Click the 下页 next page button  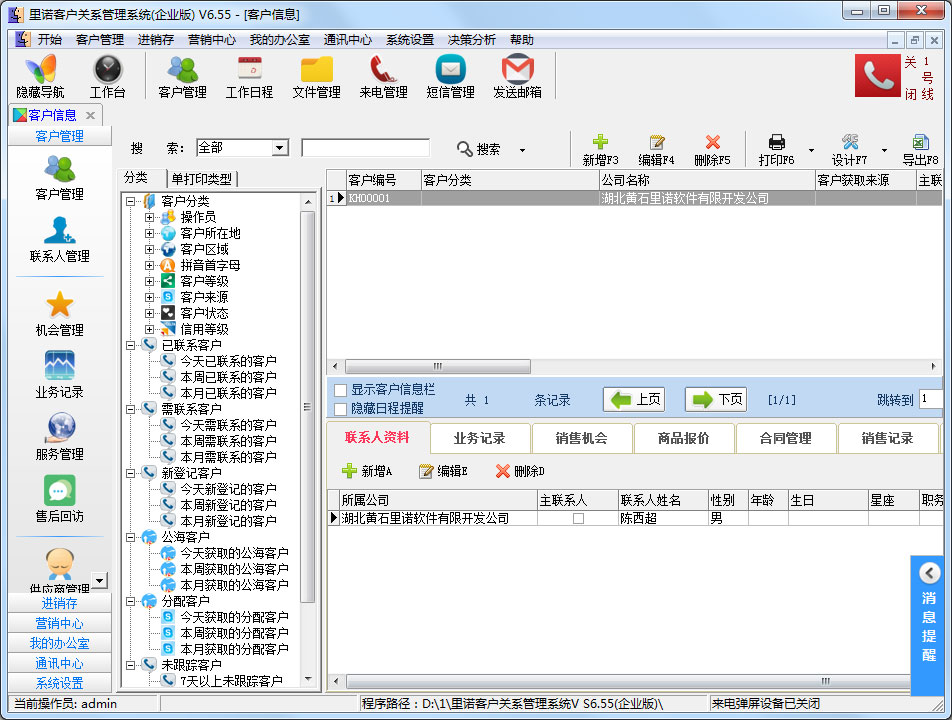(715, 400)
